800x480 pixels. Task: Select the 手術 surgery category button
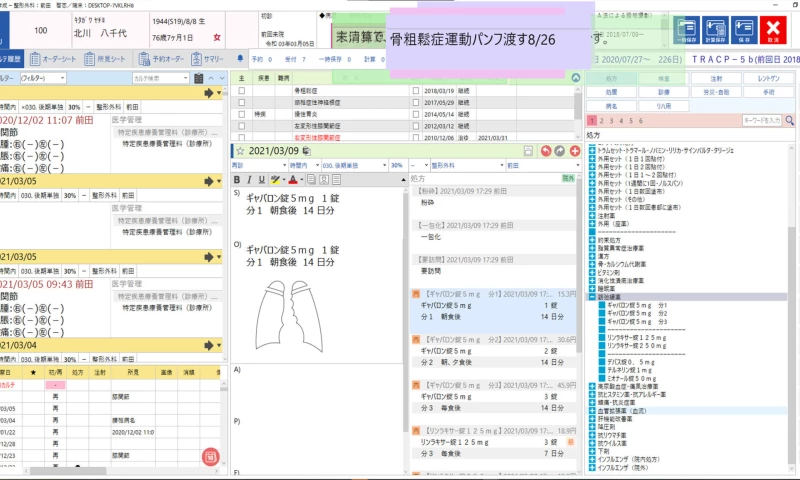click(x=768, y=92)
